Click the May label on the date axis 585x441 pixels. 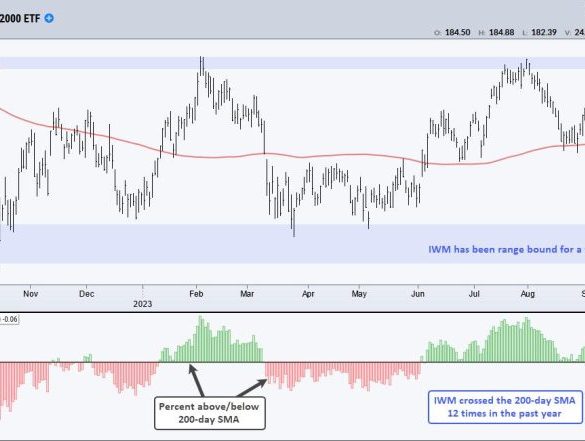pos(359,294)
